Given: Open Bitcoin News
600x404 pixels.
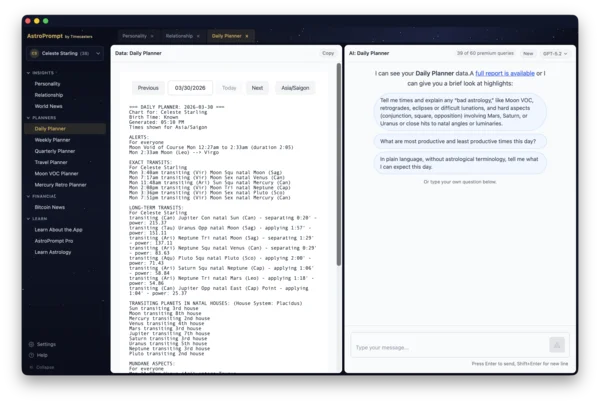Looking at the screenshot, I should pyautogui.click(x=50, y=207).
